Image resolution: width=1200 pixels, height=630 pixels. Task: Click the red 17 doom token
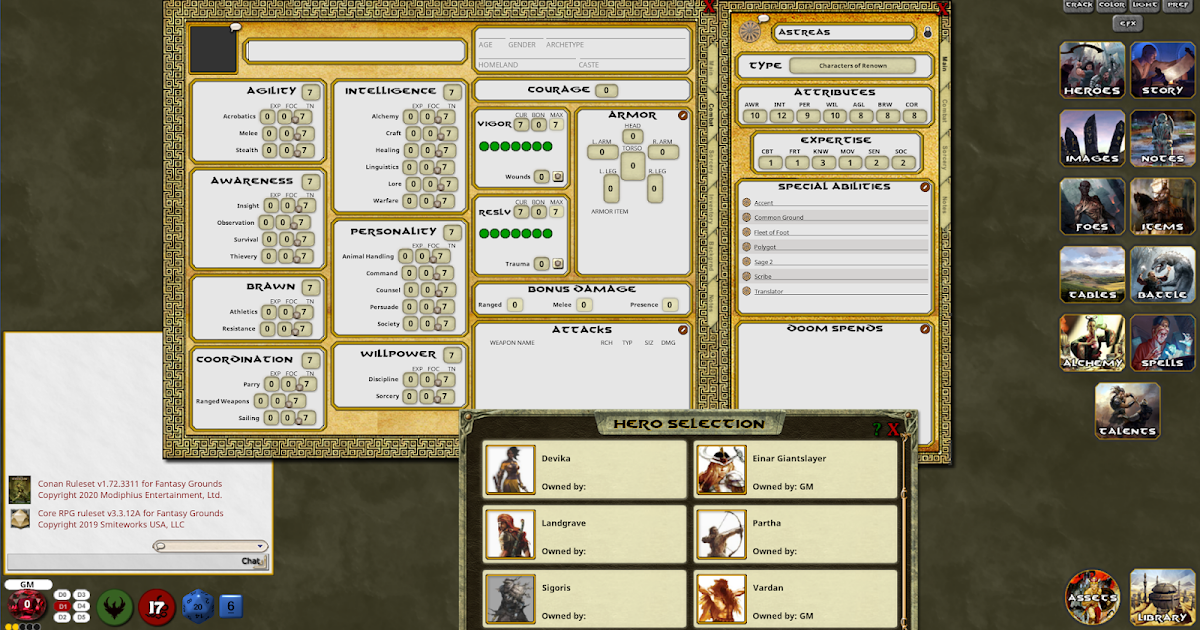tap(157, 607)
